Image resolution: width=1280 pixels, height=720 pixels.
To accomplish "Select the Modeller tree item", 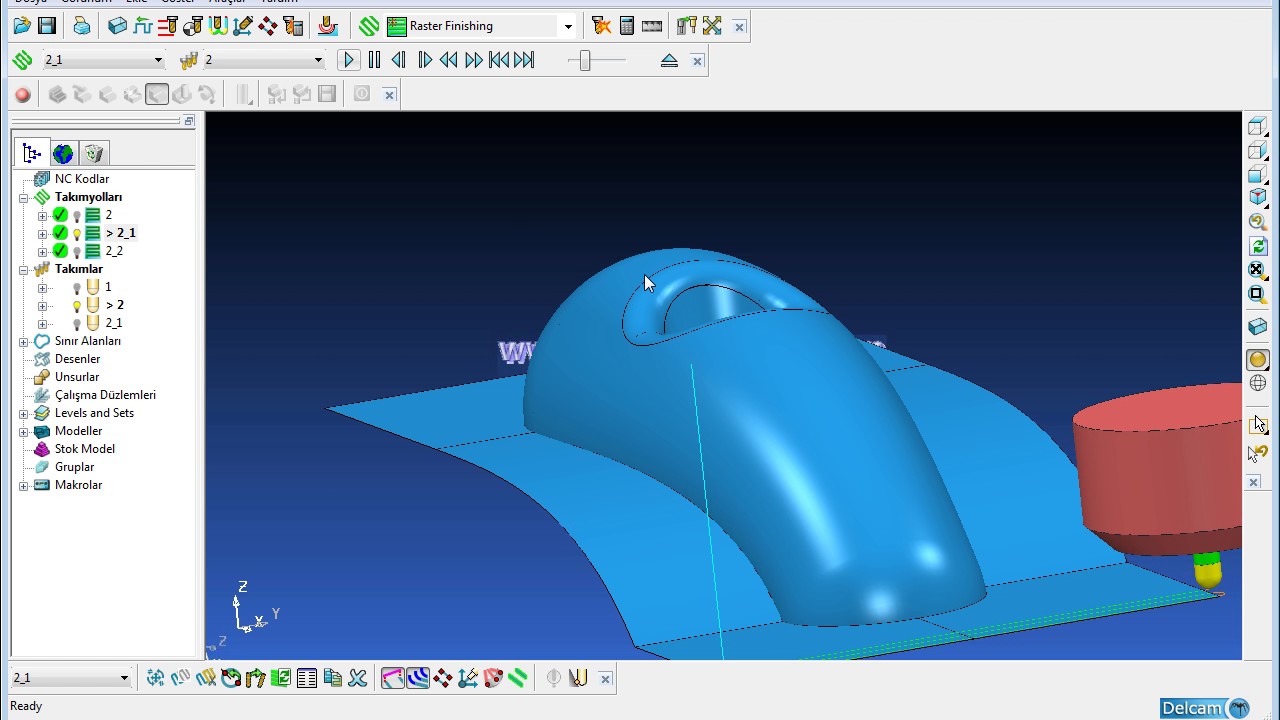I will (x=78, y=431).
